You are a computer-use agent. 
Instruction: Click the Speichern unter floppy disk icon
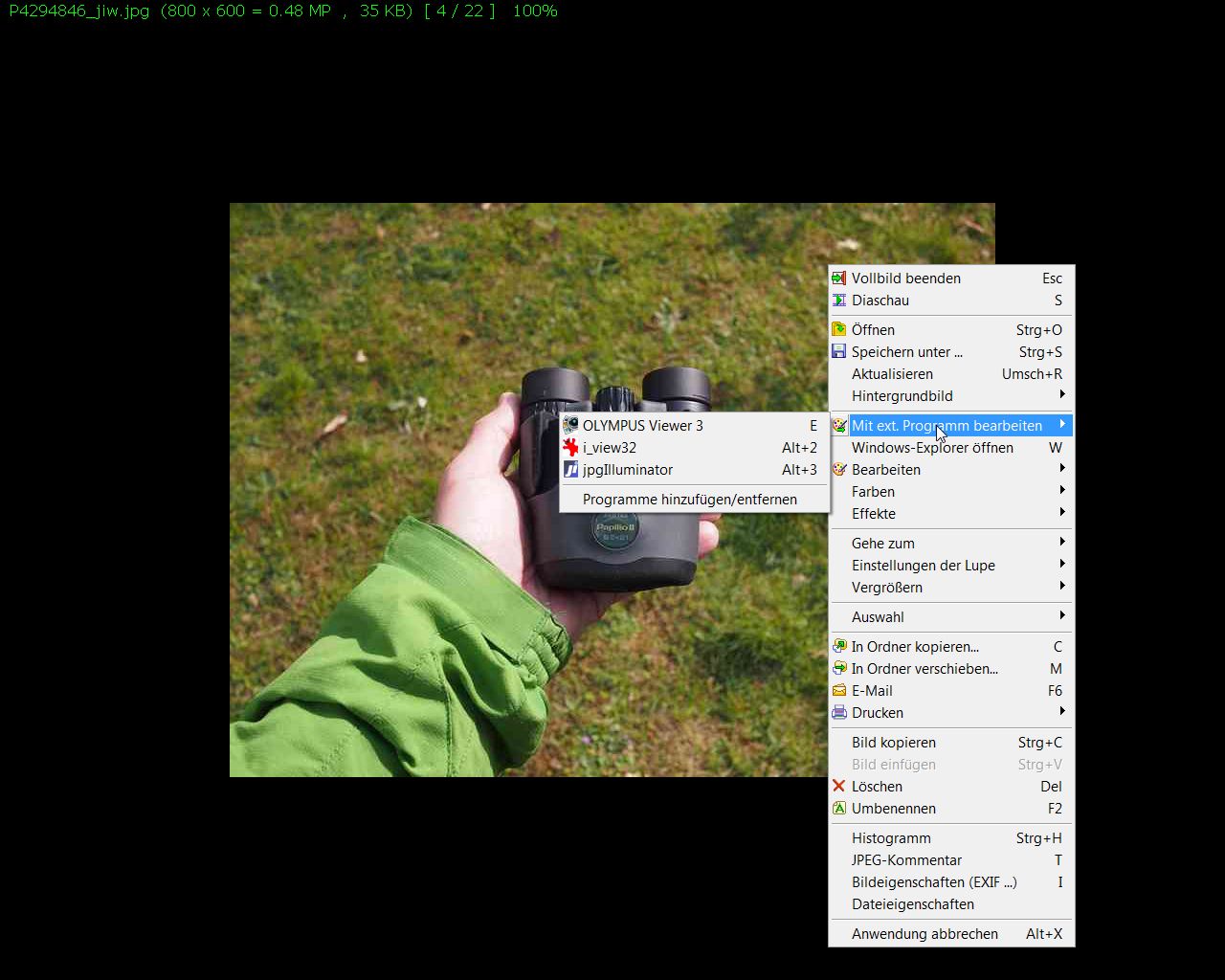tap(839, 352)
